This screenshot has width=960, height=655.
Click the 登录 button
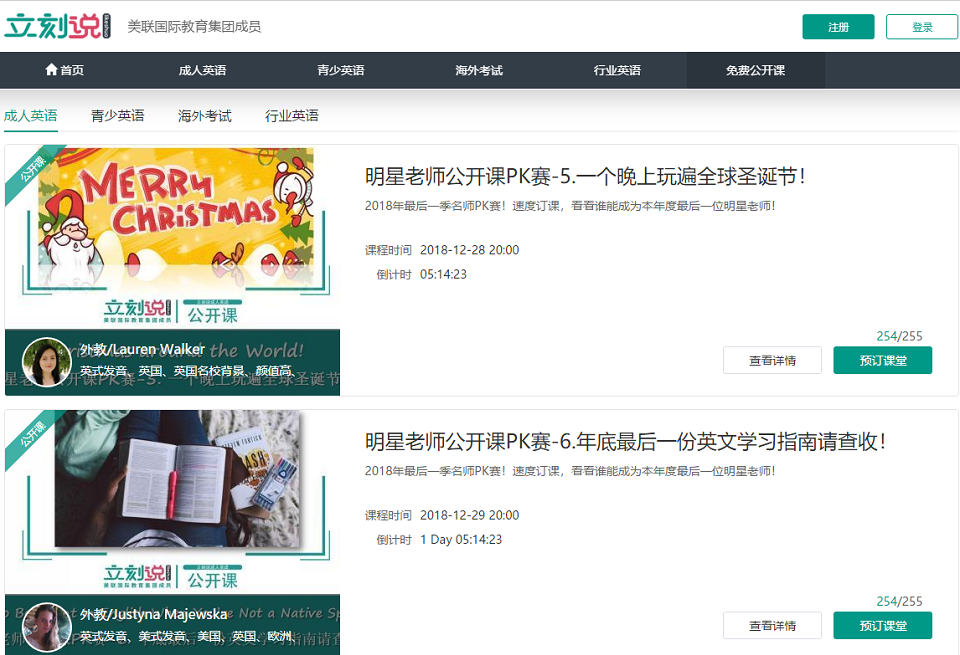[x=921, y=26]
